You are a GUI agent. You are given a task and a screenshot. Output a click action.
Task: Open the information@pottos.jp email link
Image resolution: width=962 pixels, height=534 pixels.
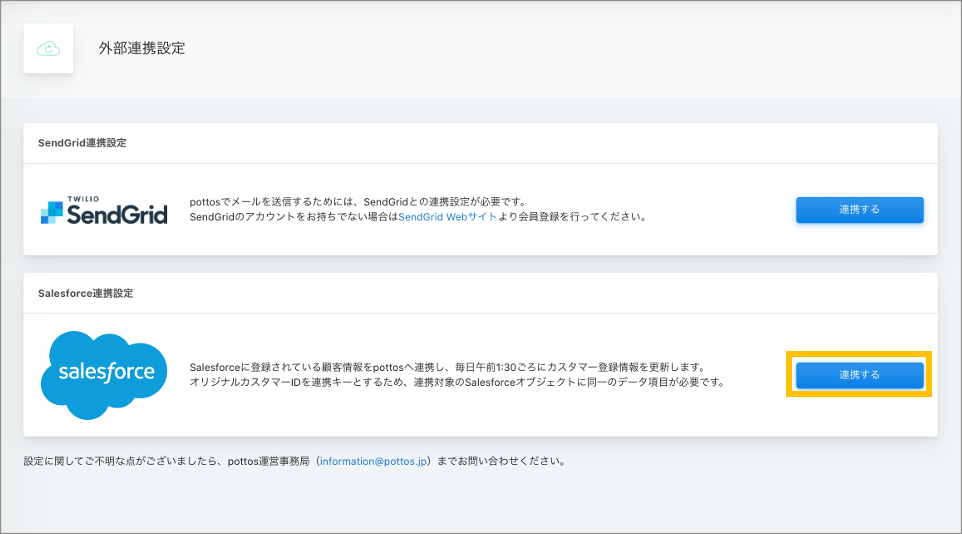coord(373,461)
